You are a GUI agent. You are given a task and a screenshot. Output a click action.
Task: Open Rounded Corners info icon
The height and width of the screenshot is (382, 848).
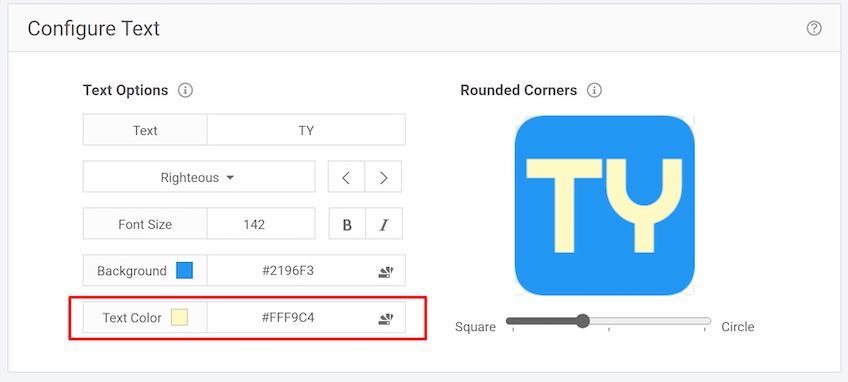(x=594, y=90)
